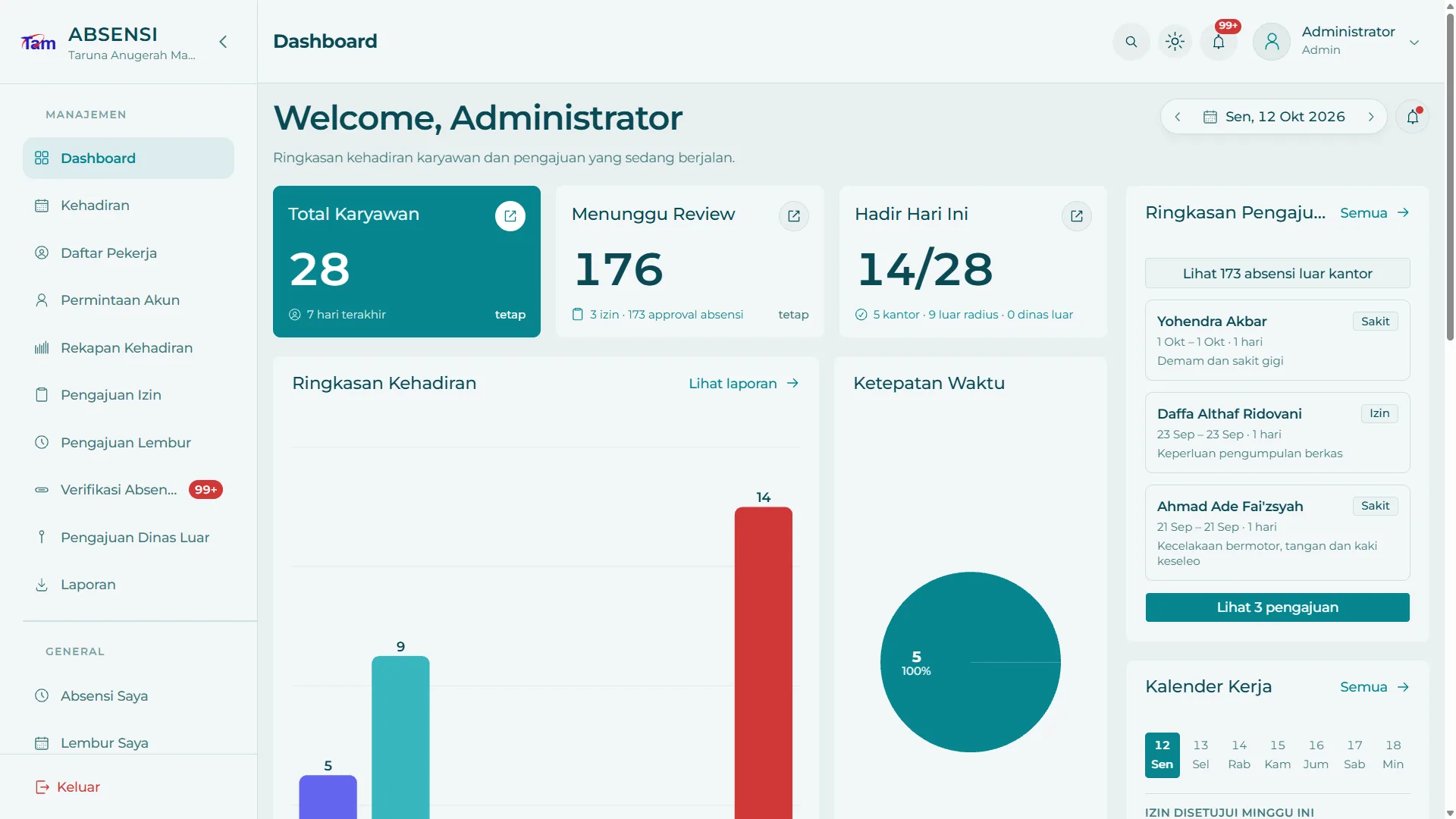Open Laporan download menu item

(x=128, y=585)
